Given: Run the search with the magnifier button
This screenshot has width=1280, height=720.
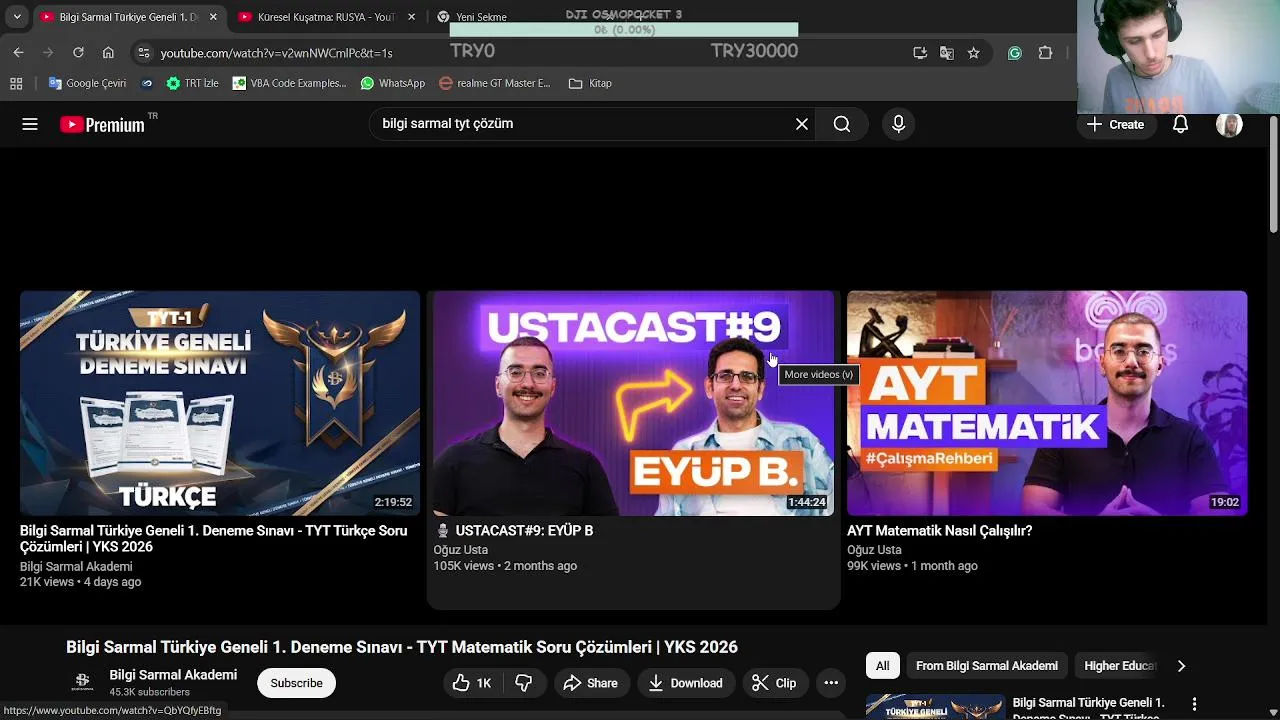Looking at the screenshot, I should 842,124.
